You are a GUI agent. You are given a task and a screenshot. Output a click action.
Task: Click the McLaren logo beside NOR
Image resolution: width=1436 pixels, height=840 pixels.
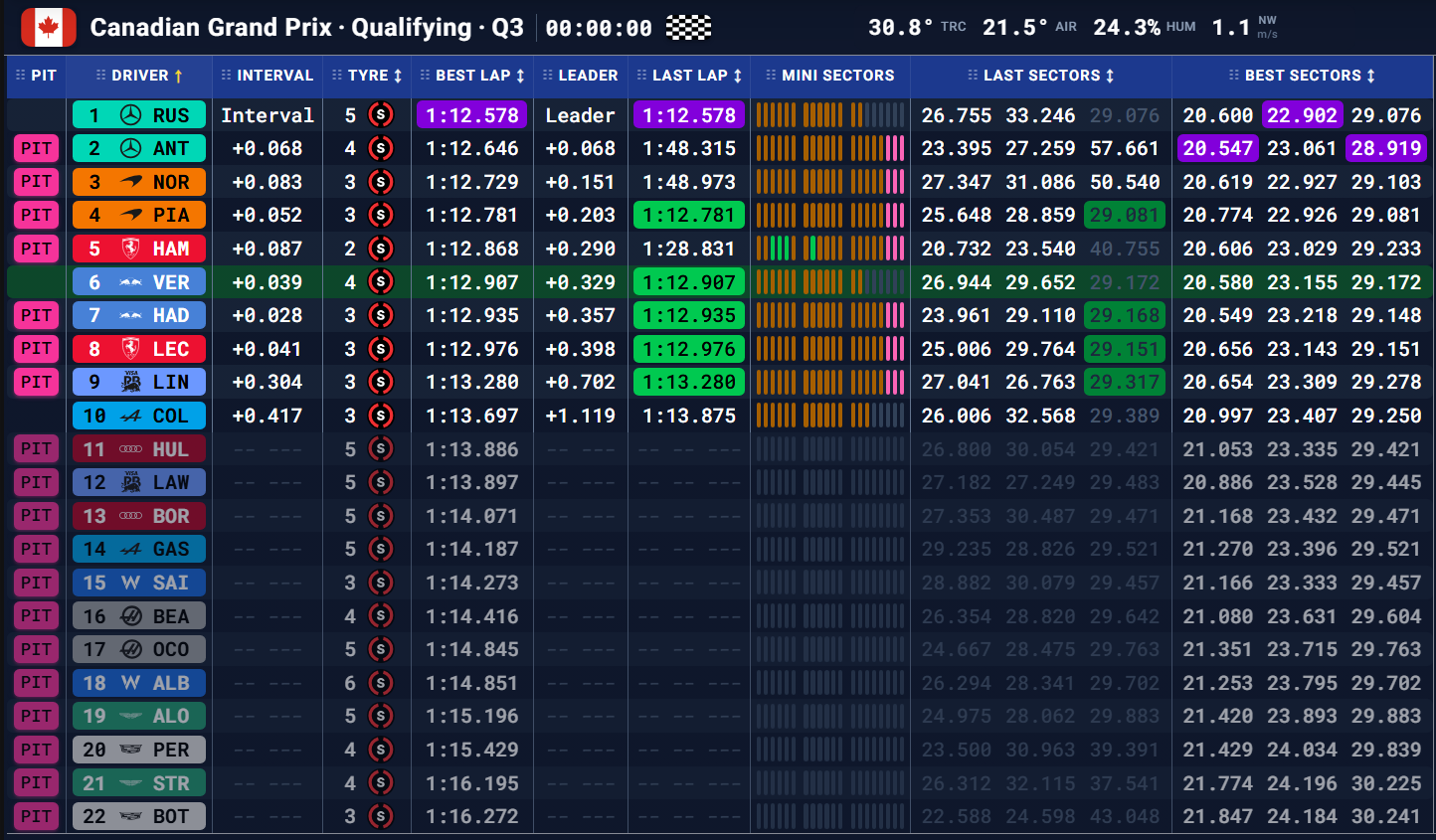pyautogui.click(x=130, y=182)
